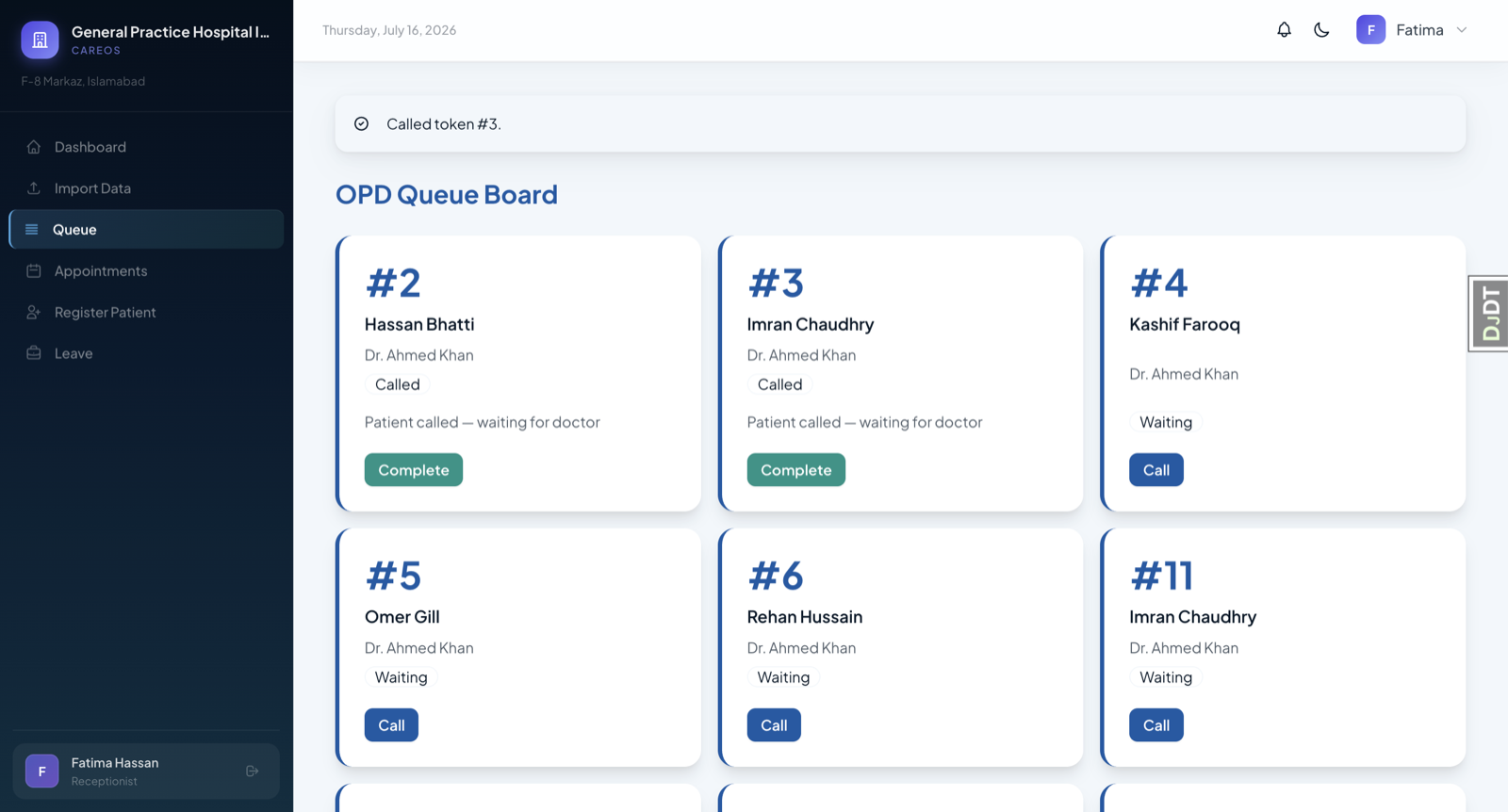1508x812 pixels.
Task: Click the General Practice Hospital title
Action: point(171,32)
